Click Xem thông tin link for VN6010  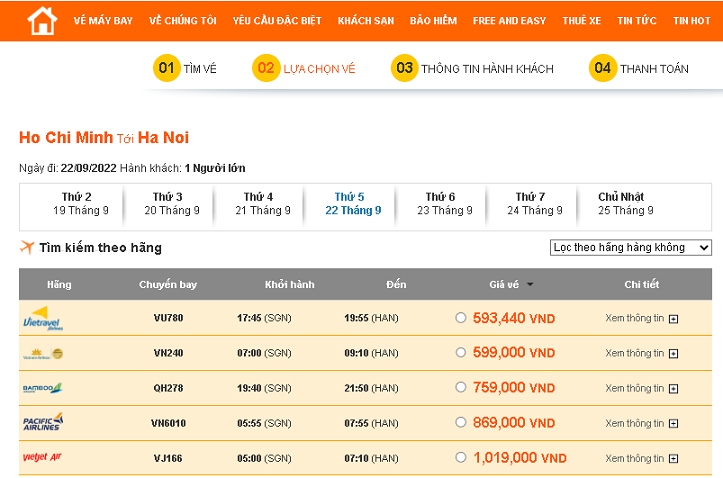click(634, 423)
